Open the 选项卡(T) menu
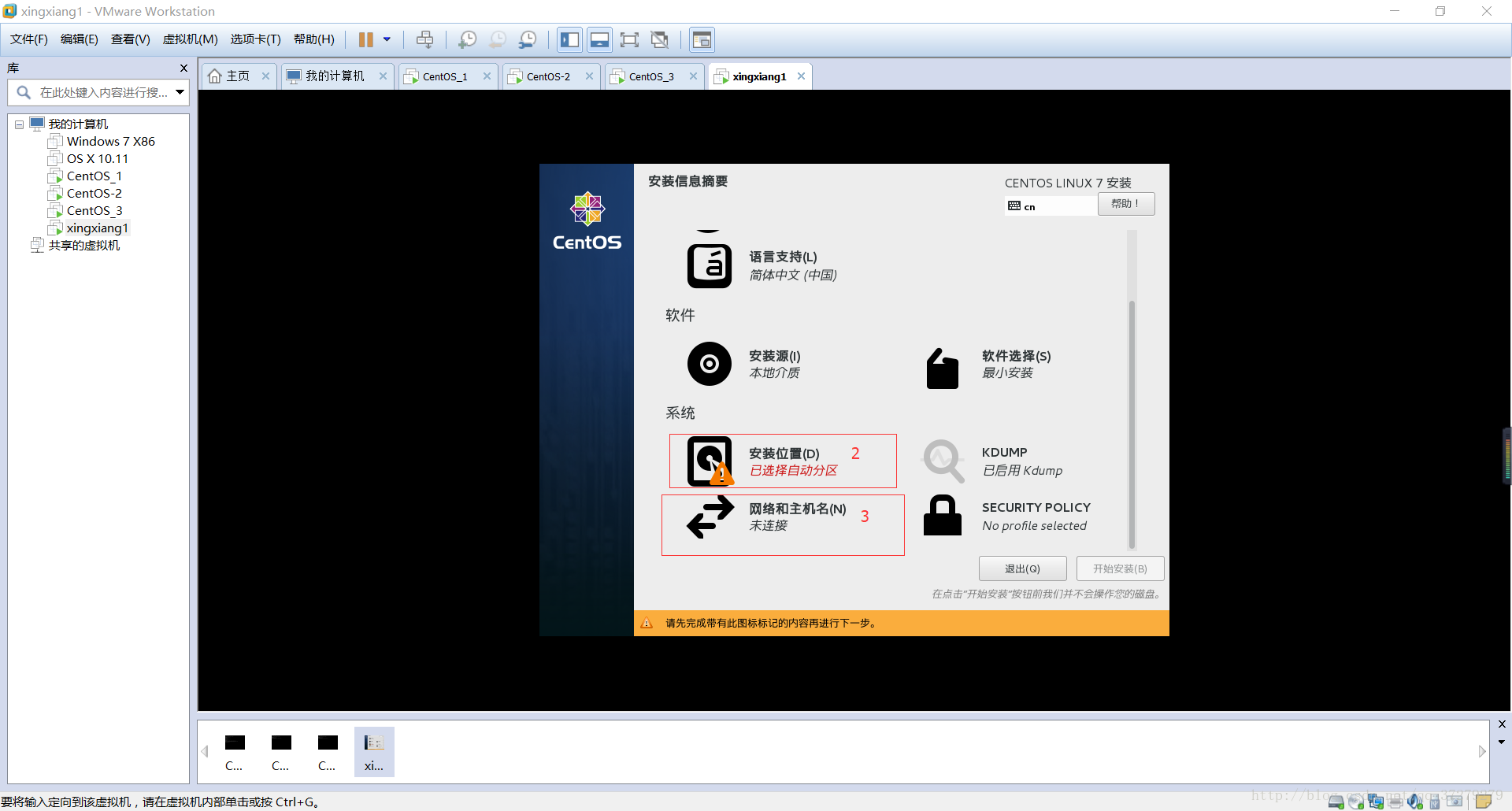 point(256,39)
